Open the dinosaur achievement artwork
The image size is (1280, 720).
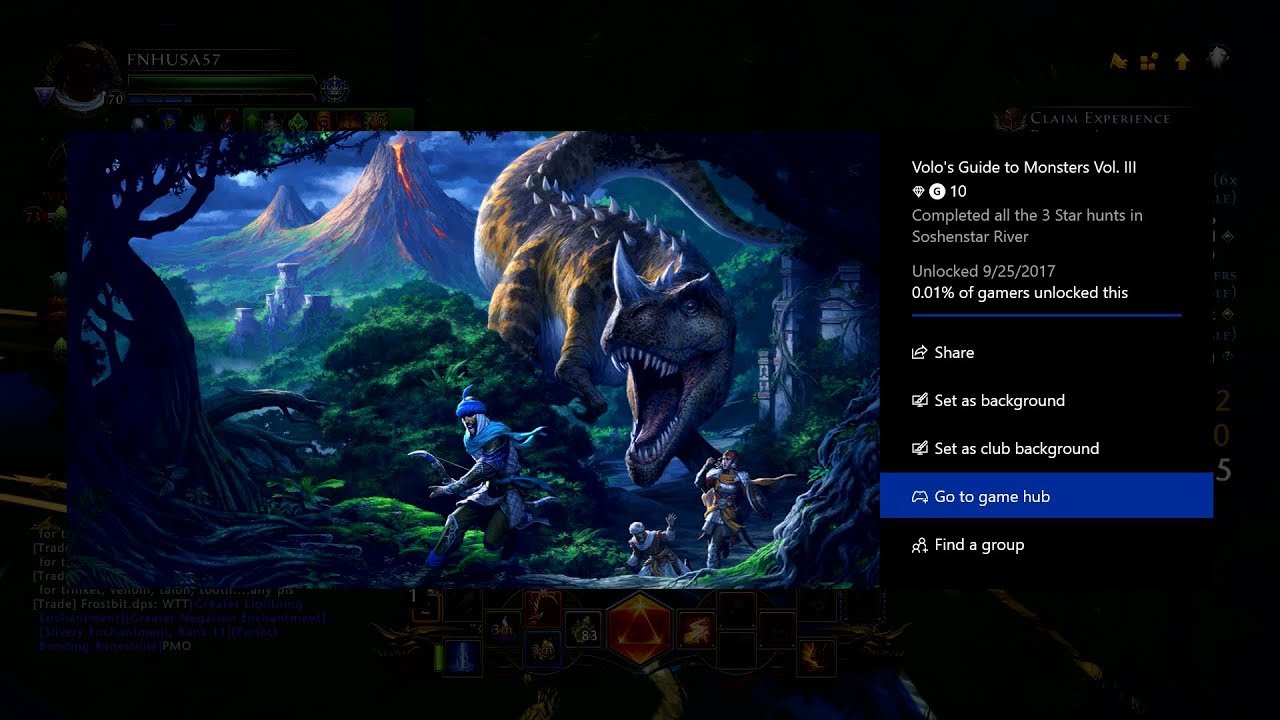[x=473, y=359]
